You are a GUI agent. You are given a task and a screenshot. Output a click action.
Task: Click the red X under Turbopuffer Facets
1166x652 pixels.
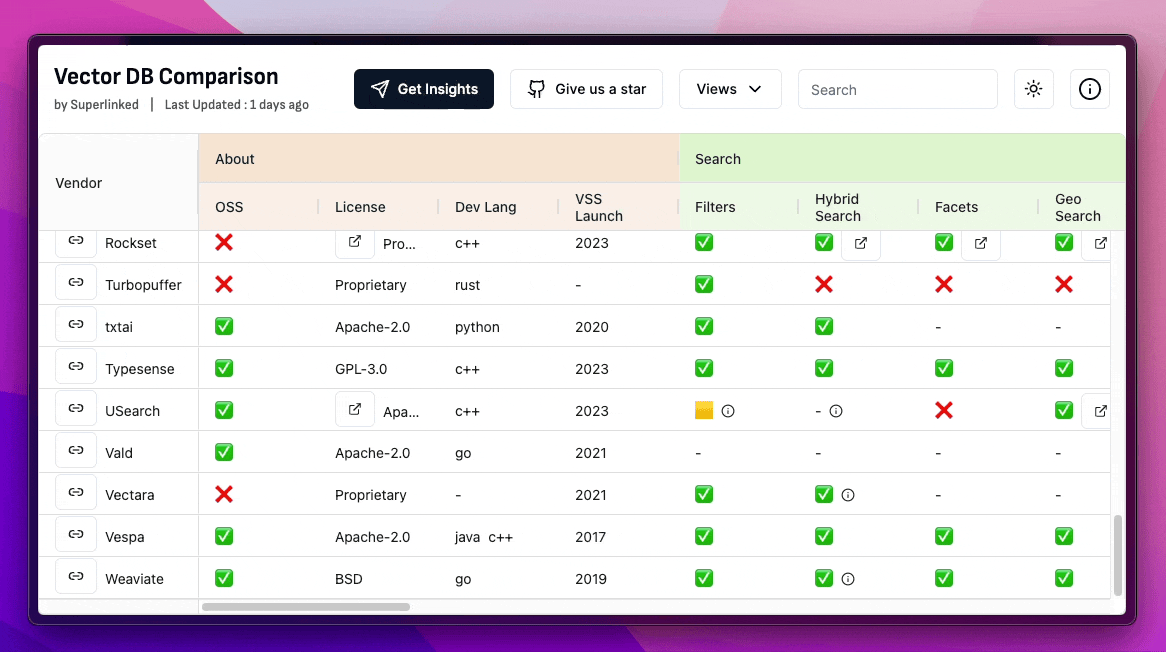click(944, 285)
